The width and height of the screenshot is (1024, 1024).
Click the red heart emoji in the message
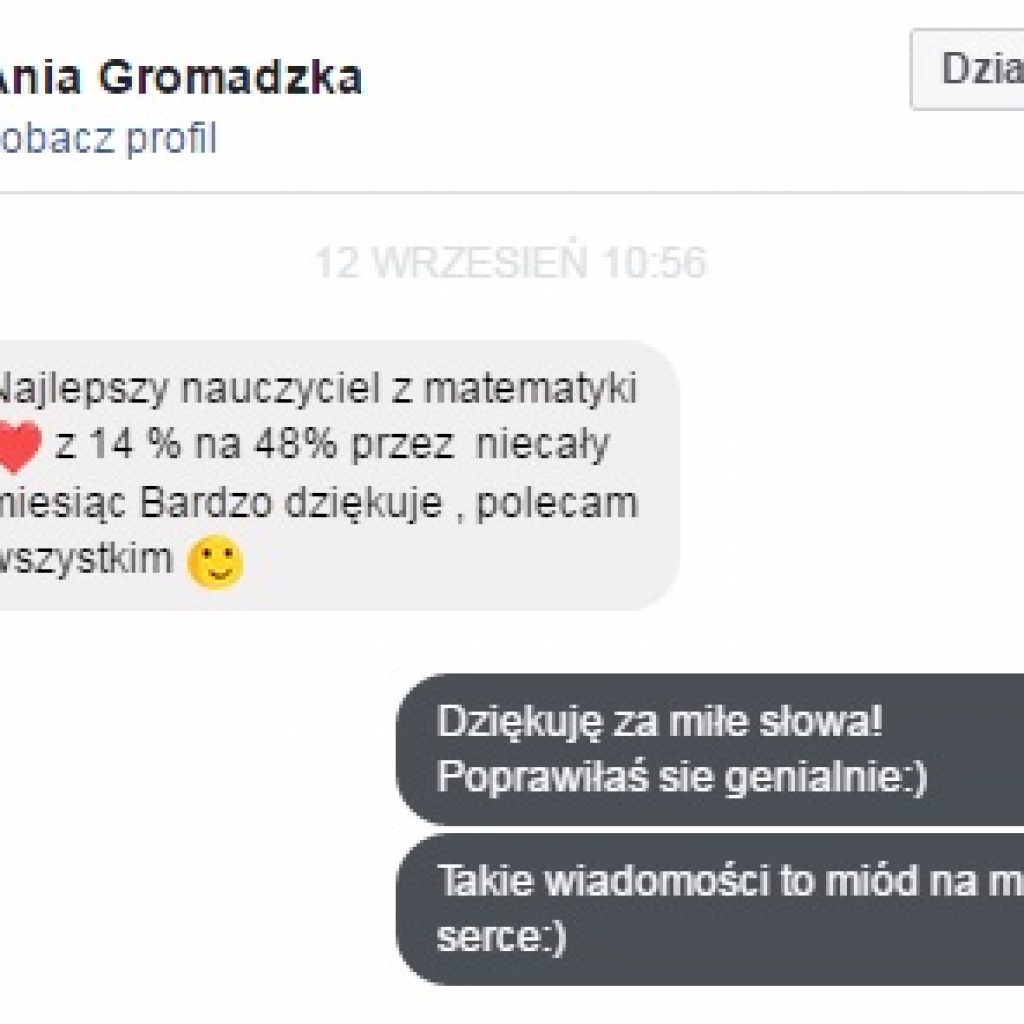click(20, 447)
